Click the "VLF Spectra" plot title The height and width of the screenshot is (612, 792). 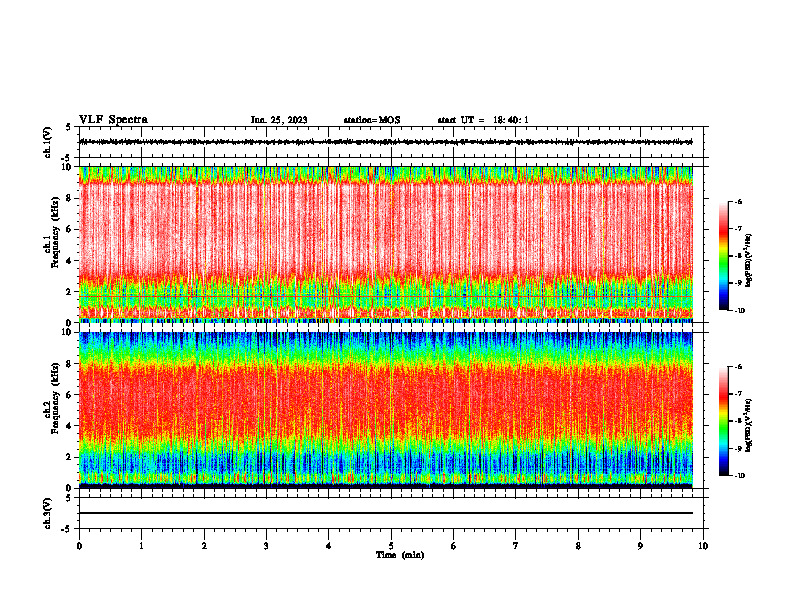pyautogui.click(x=113, y=119)
